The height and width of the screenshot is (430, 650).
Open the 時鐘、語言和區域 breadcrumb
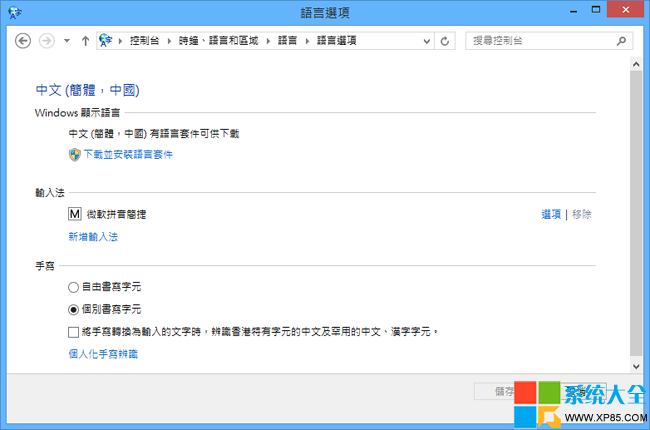pos(218,41)
